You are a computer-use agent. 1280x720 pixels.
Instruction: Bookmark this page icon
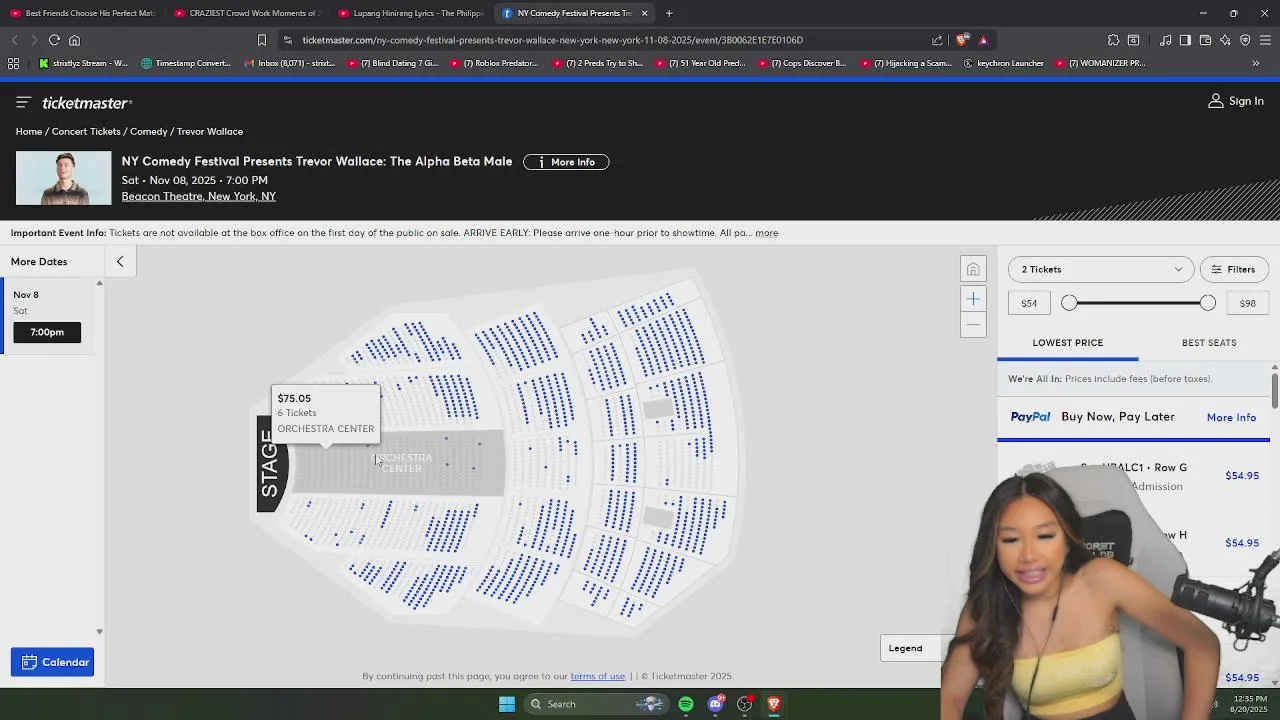[262, 40]
